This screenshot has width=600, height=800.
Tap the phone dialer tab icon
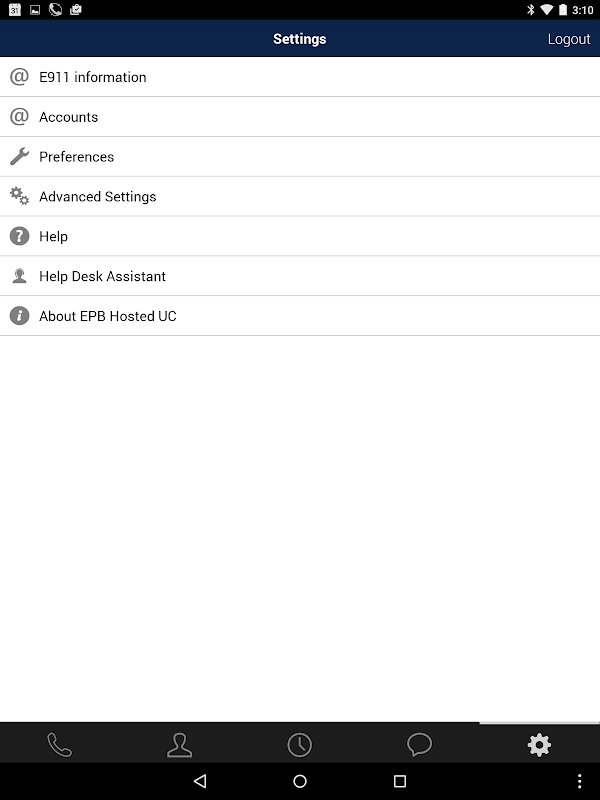tap(60, 745)
